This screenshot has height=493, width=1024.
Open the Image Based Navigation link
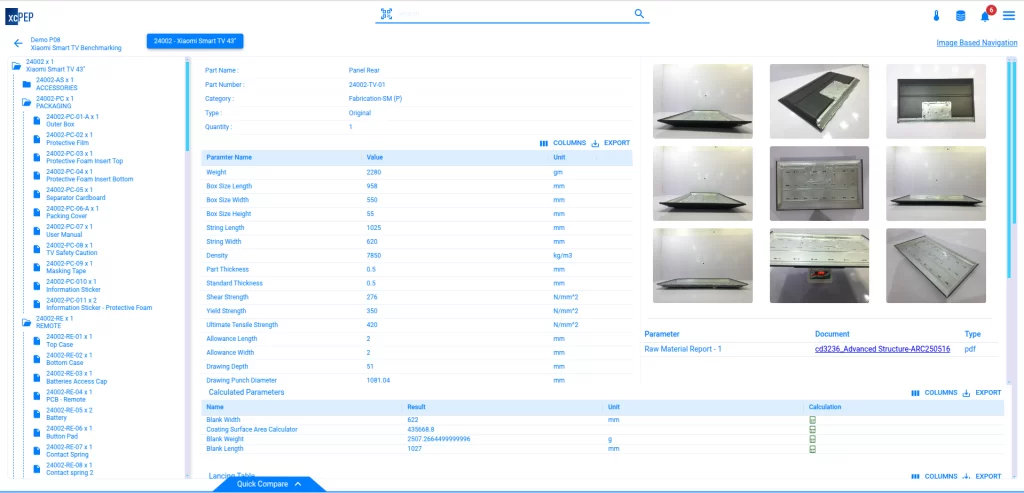coord(976,43)
